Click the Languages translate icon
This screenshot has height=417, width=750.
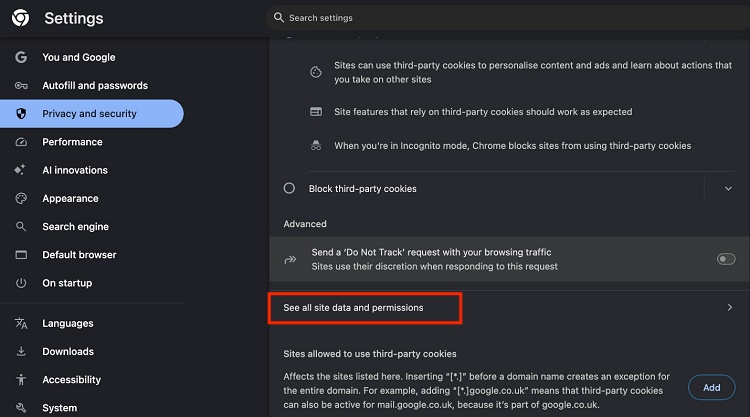21,323
